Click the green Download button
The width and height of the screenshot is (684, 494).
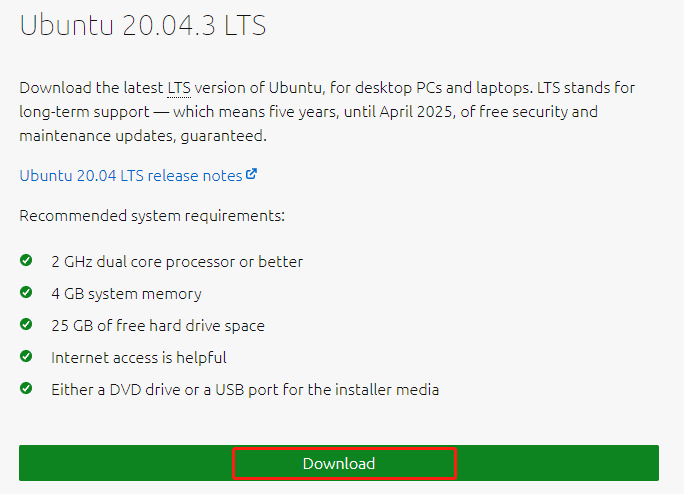coord(339,464)
